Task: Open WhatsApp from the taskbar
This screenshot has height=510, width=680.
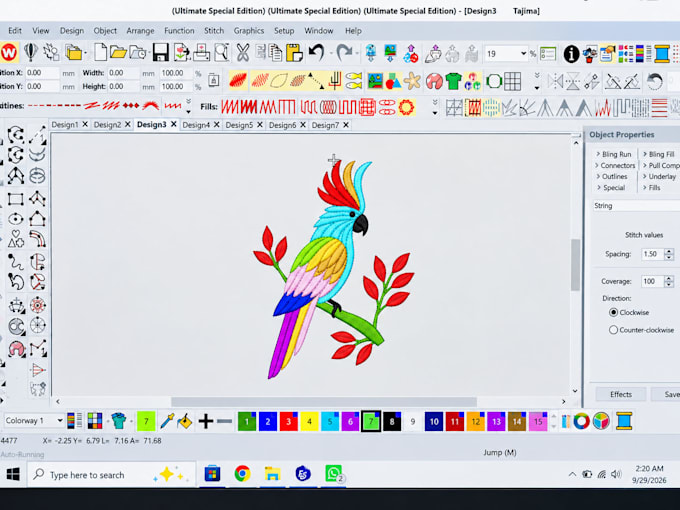Action: click(x=333, y=474)
